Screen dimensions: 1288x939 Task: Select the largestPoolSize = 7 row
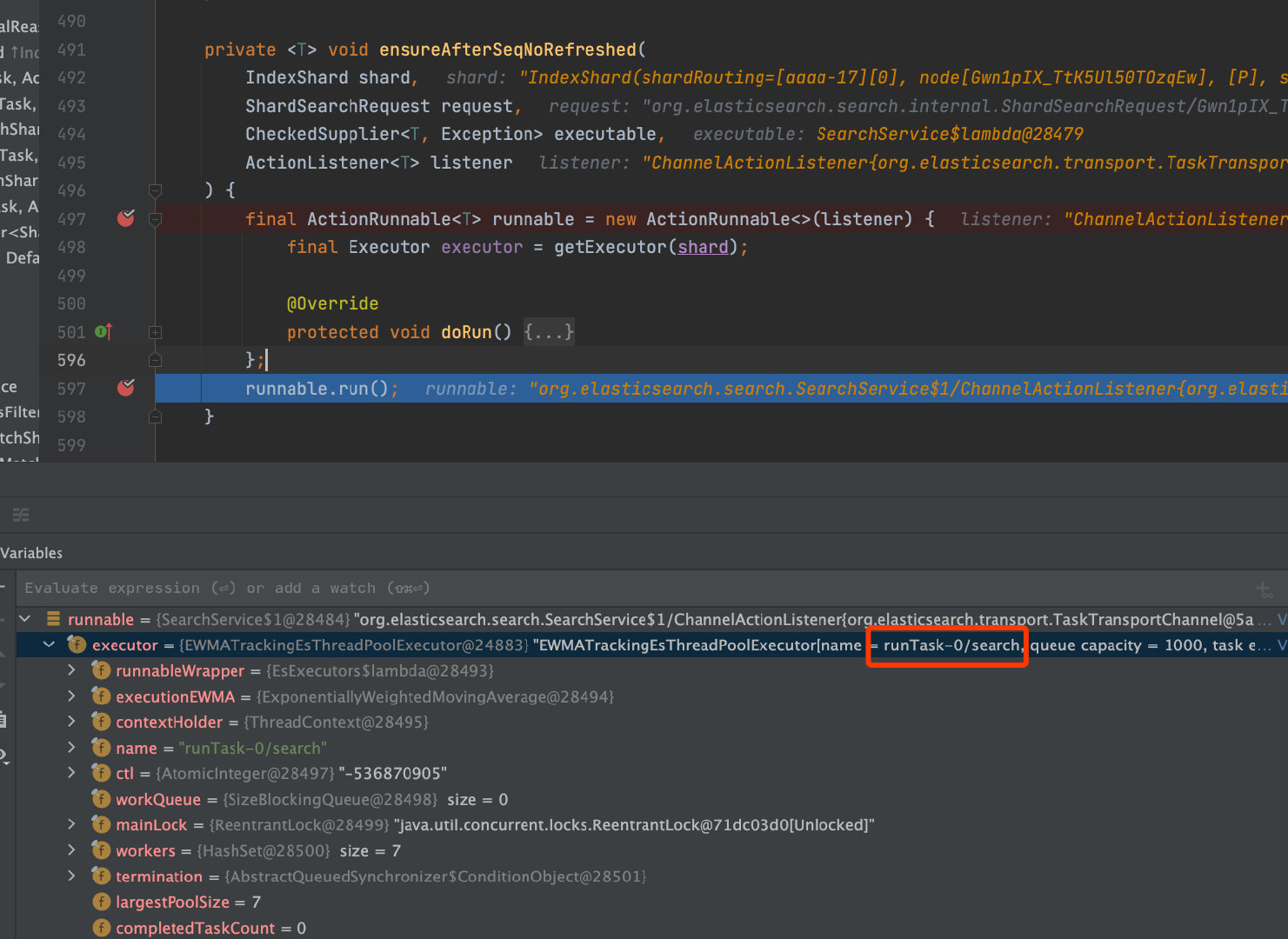652,902
